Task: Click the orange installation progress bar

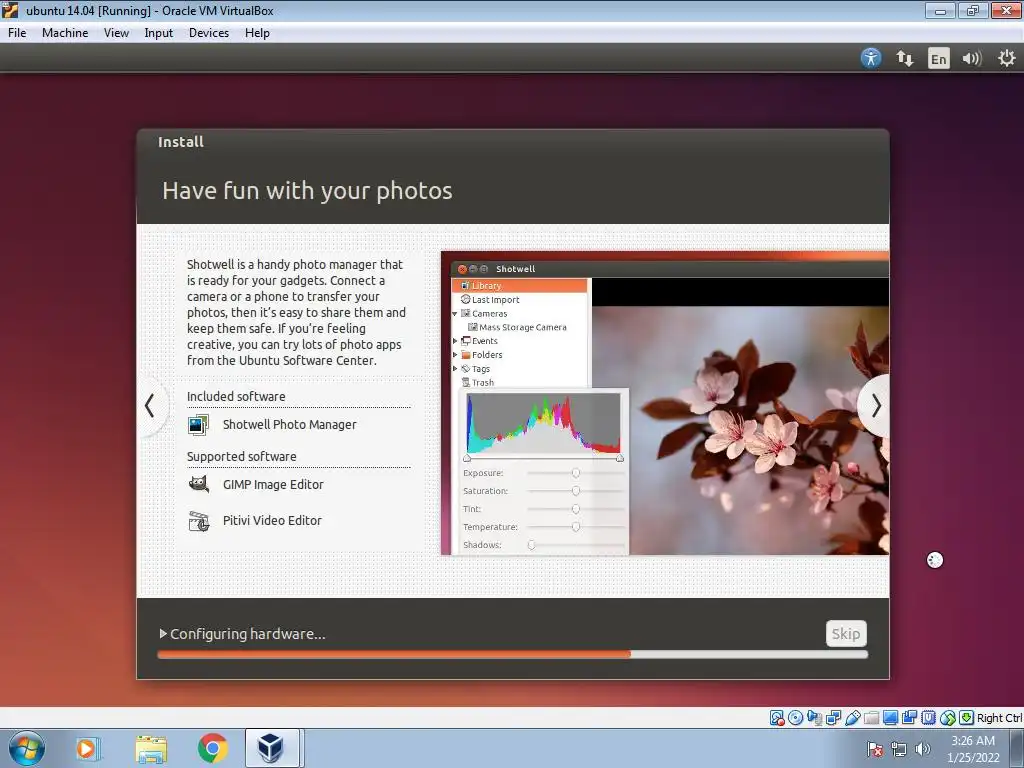Action: coord(513,654)
